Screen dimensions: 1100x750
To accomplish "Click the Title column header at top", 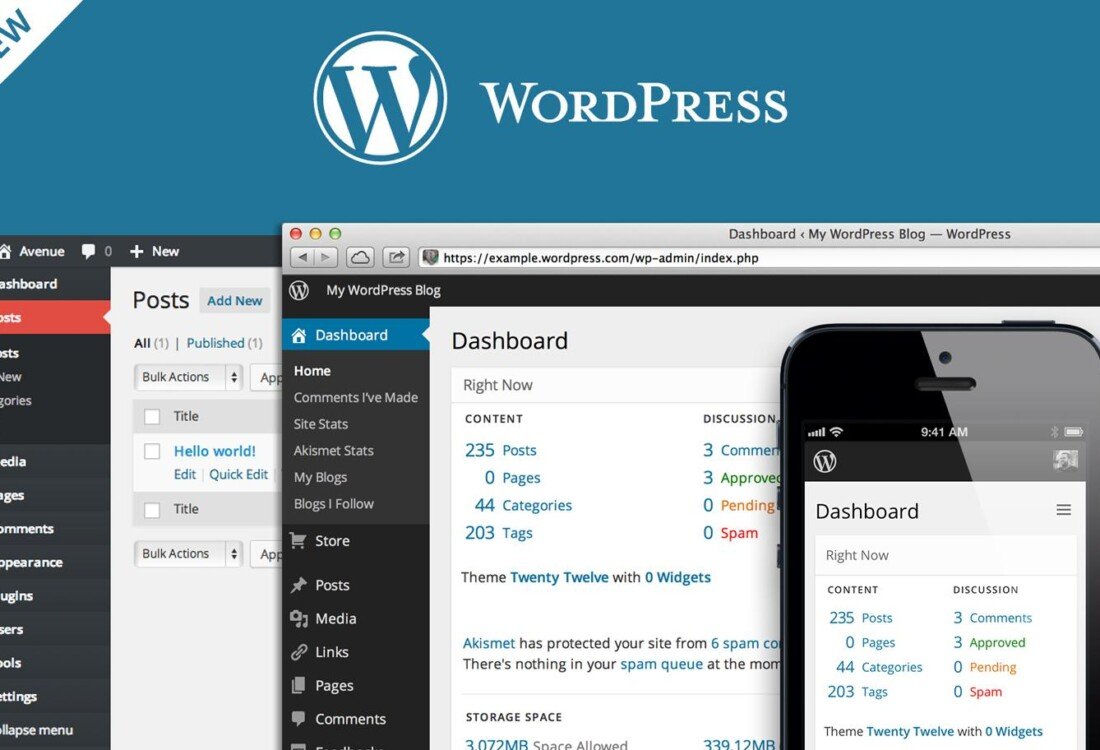I will tap(186, 416).
